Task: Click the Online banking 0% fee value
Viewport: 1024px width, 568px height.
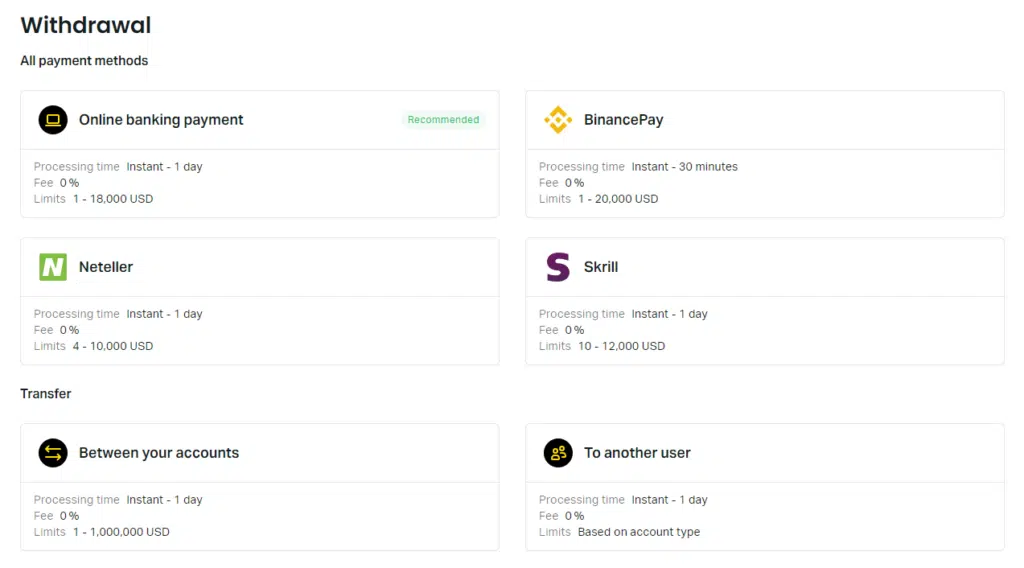Action: click(x=69, y=183)
